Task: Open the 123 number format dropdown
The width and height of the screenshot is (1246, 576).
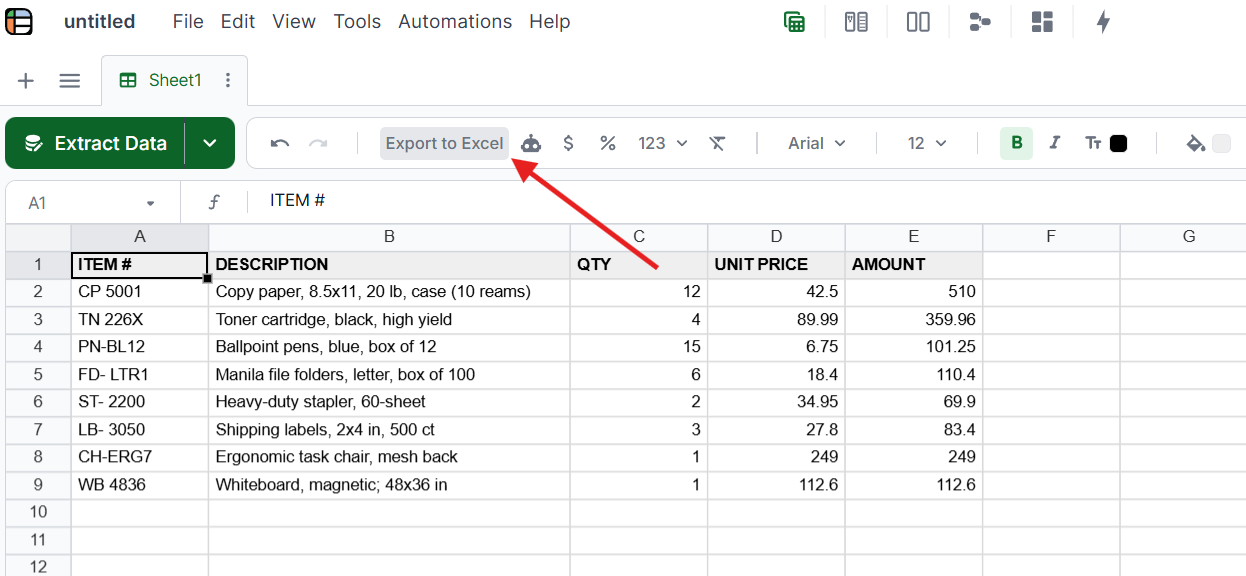Action: coord(663,143)
